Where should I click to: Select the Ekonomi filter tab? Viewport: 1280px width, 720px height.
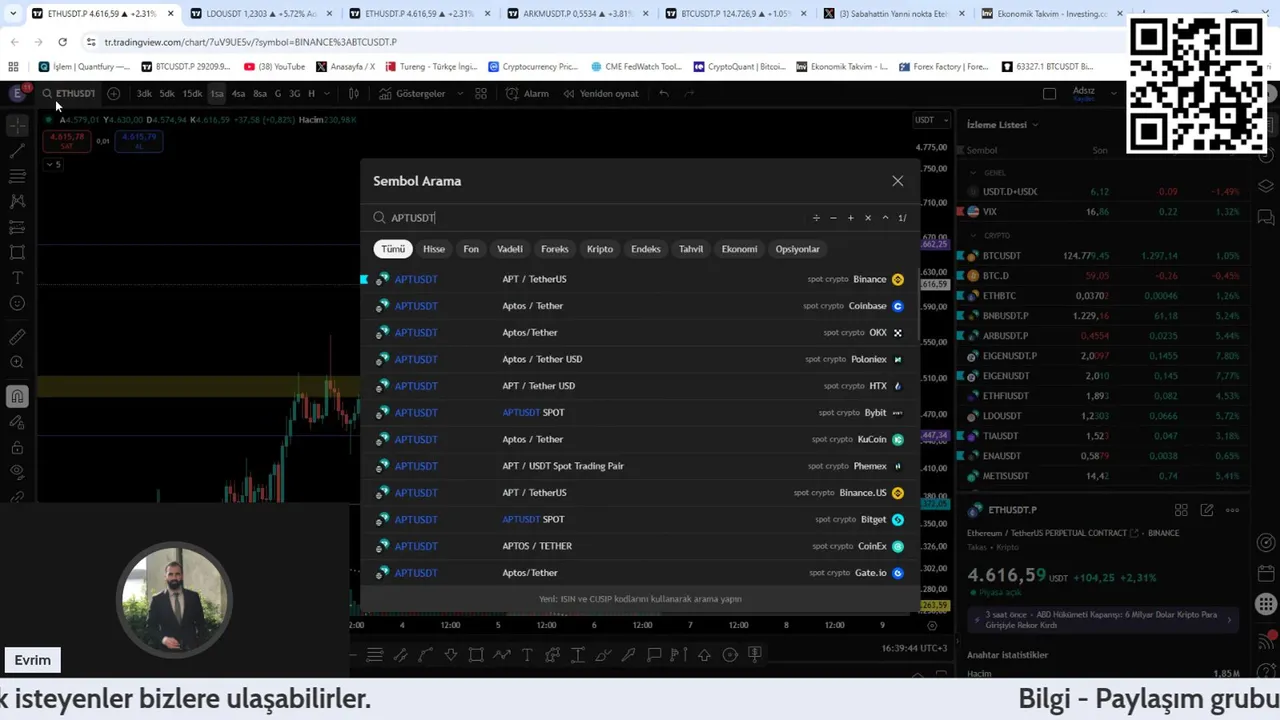pyautogui.click(x=740, y=249)
